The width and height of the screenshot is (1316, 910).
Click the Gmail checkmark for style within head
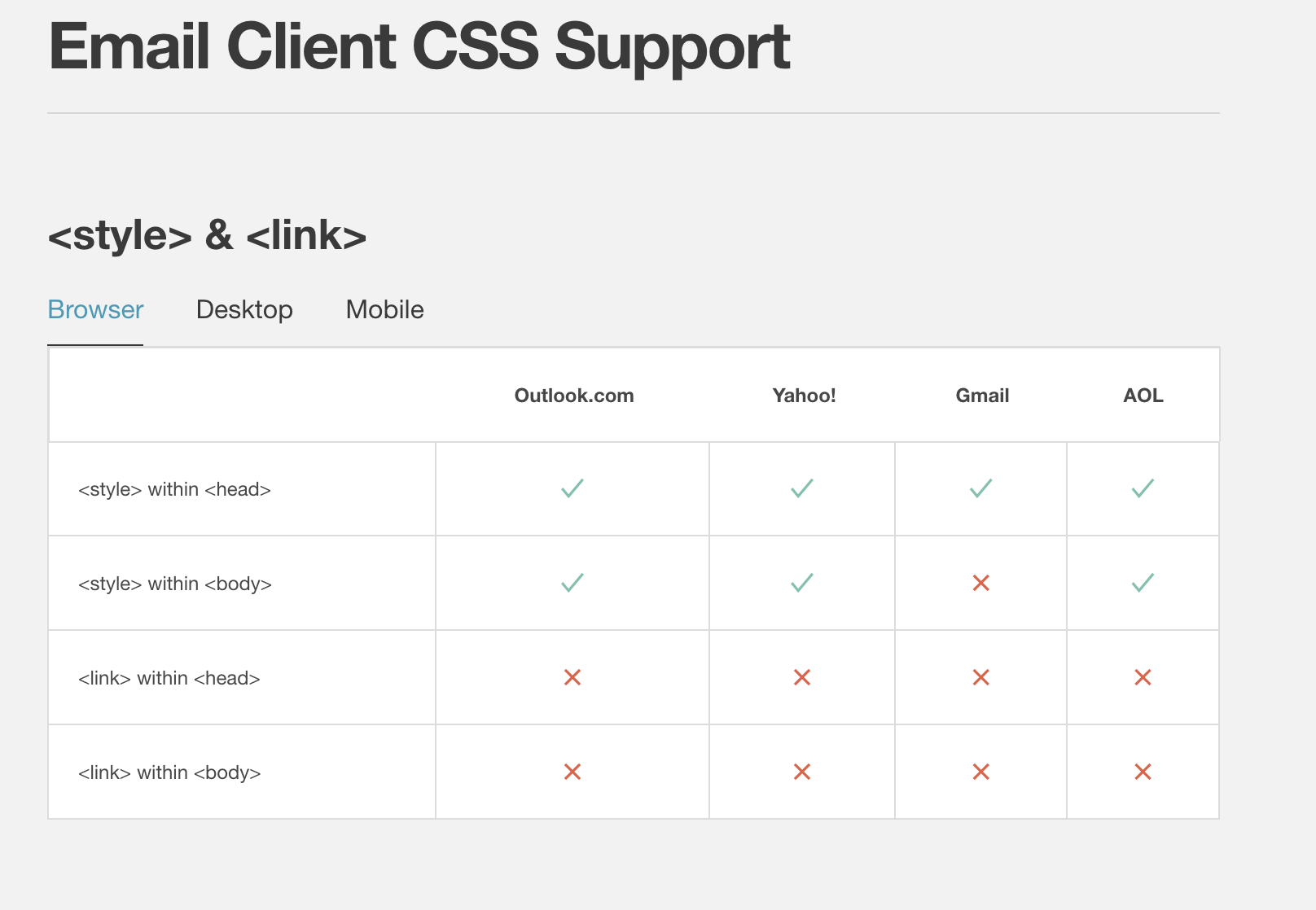coord(980,488)
